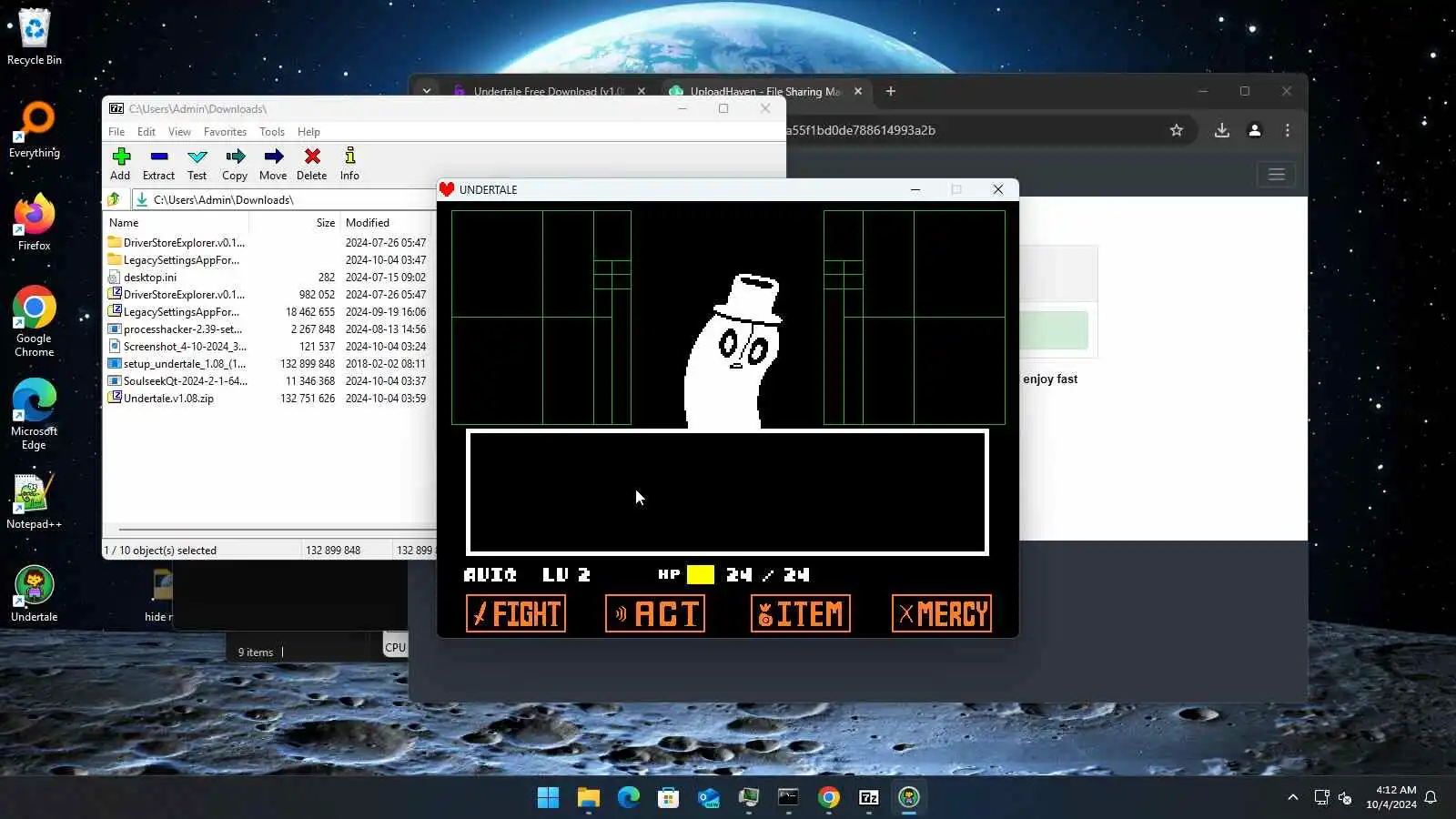Image resolution: width=1456 pixels, height=819 pixels.
Task: Select the Microsoft Edge desktop shortcut
Action: coord(35,415)
